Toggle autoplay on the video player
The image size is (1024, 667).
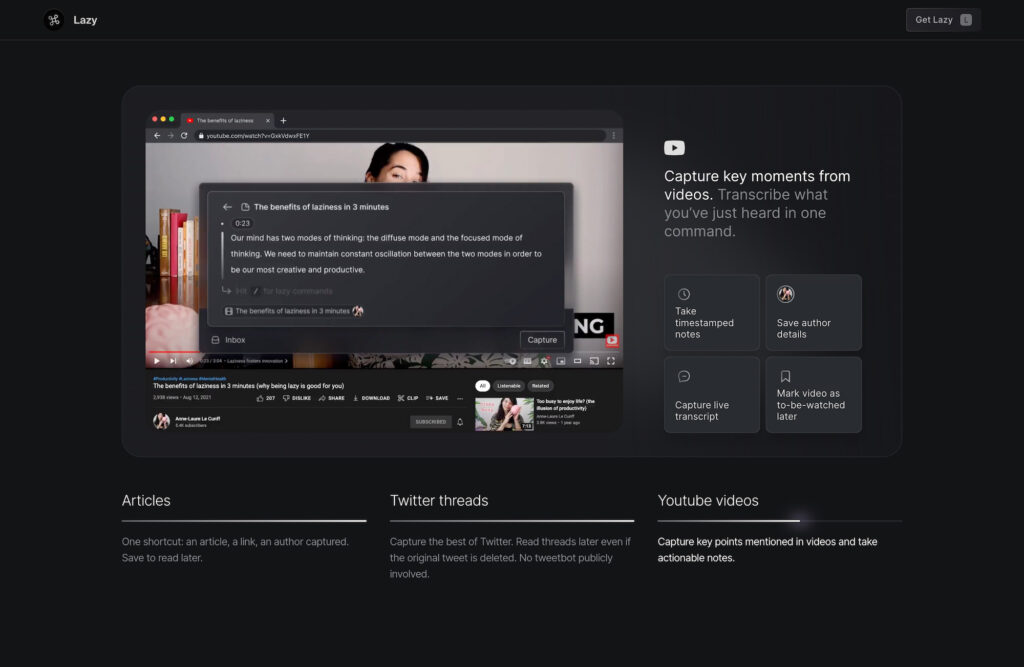point(512,361)
